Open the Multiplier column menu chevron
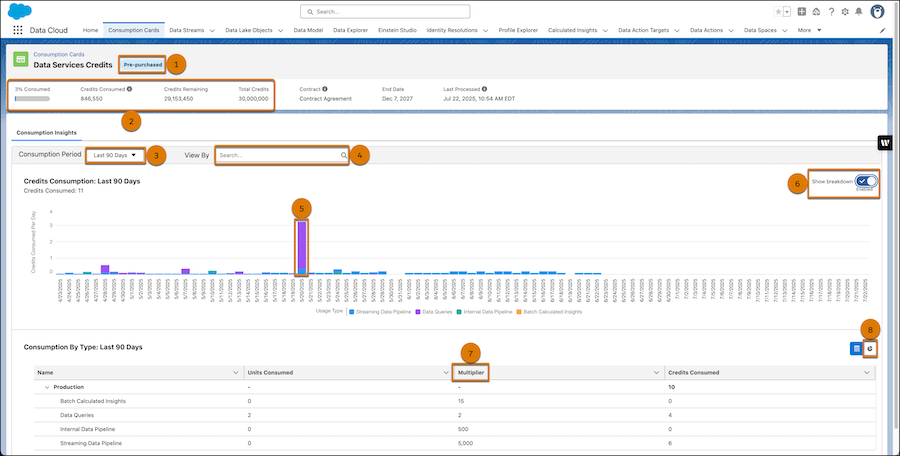 [x=657, y=373]
